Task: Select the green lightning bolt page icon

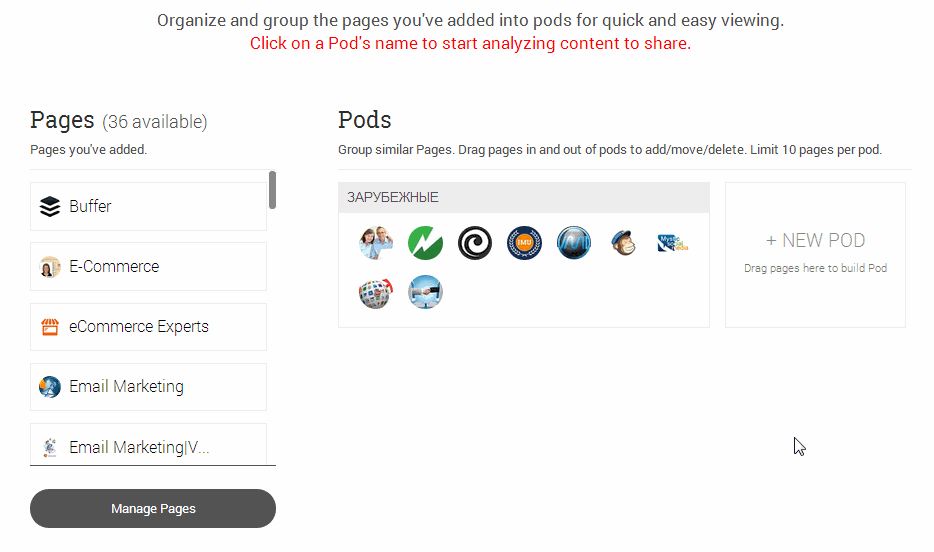Action: click(425, 243)
